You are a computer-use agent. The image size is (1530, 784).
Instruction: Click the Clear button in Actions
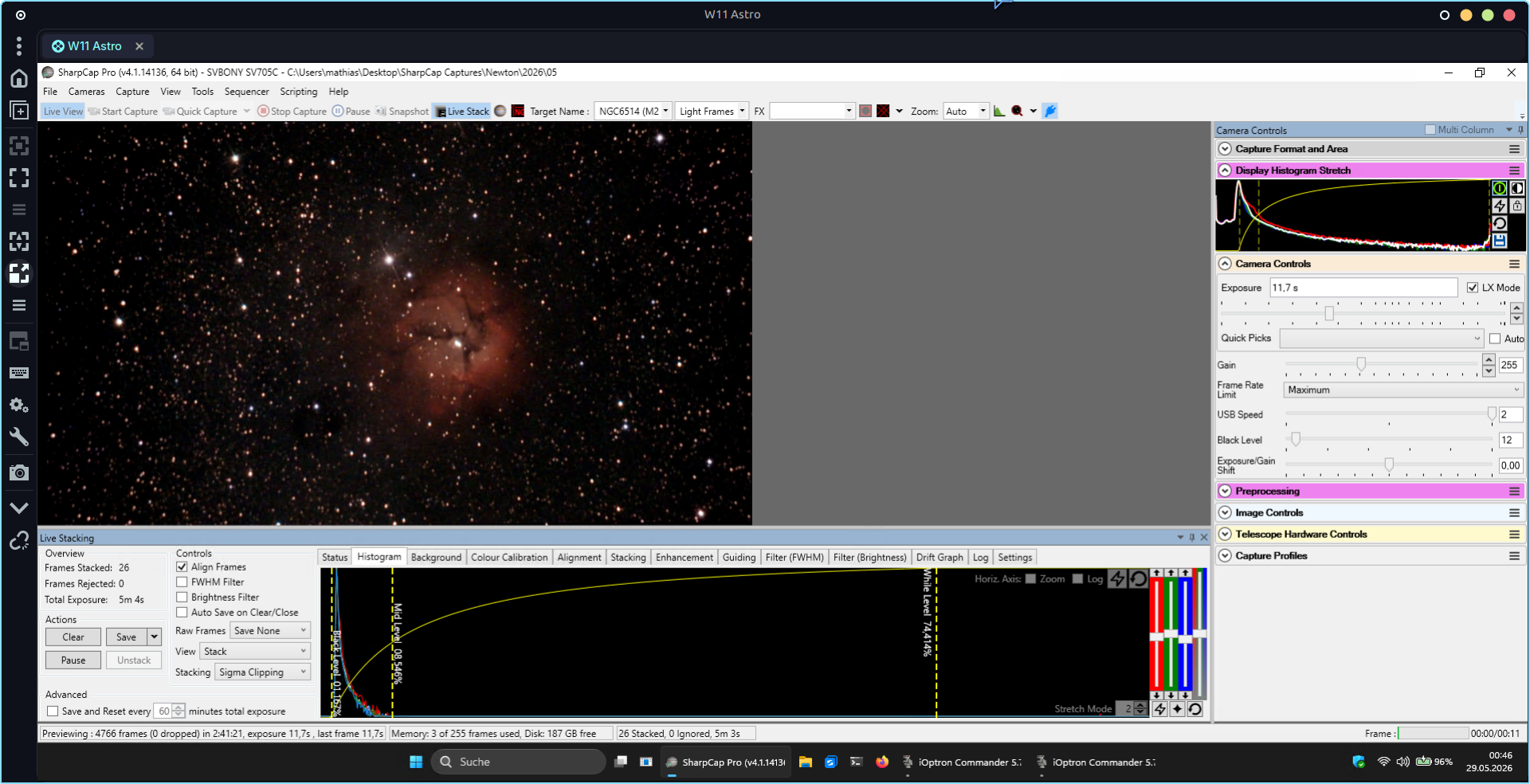pyautogui.click(x=73, y=637)
